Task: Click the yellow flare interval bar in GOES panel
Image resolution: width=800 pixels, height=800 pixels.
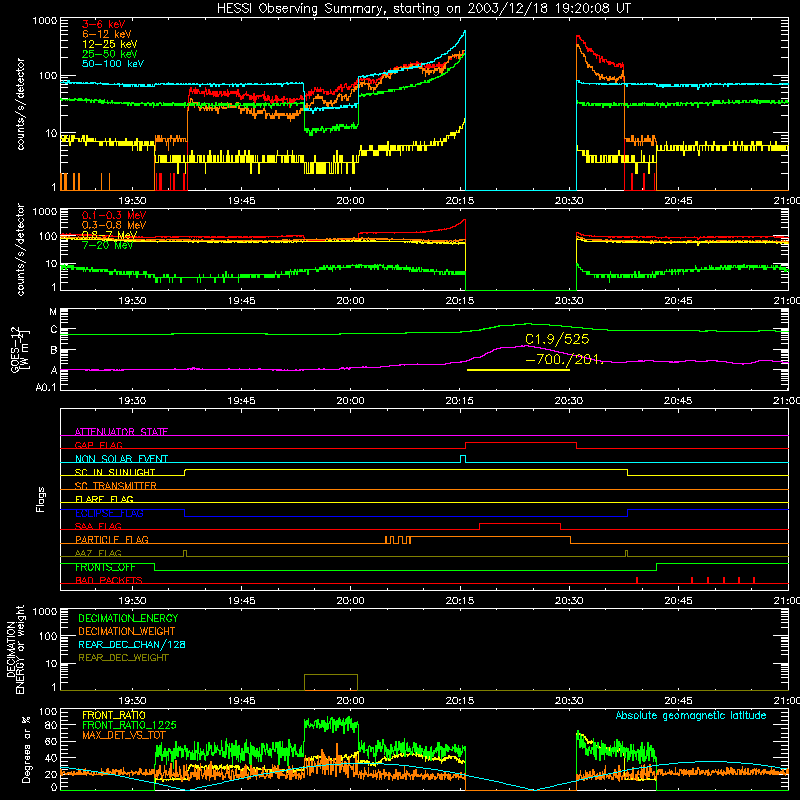Action: click(518, 369)
